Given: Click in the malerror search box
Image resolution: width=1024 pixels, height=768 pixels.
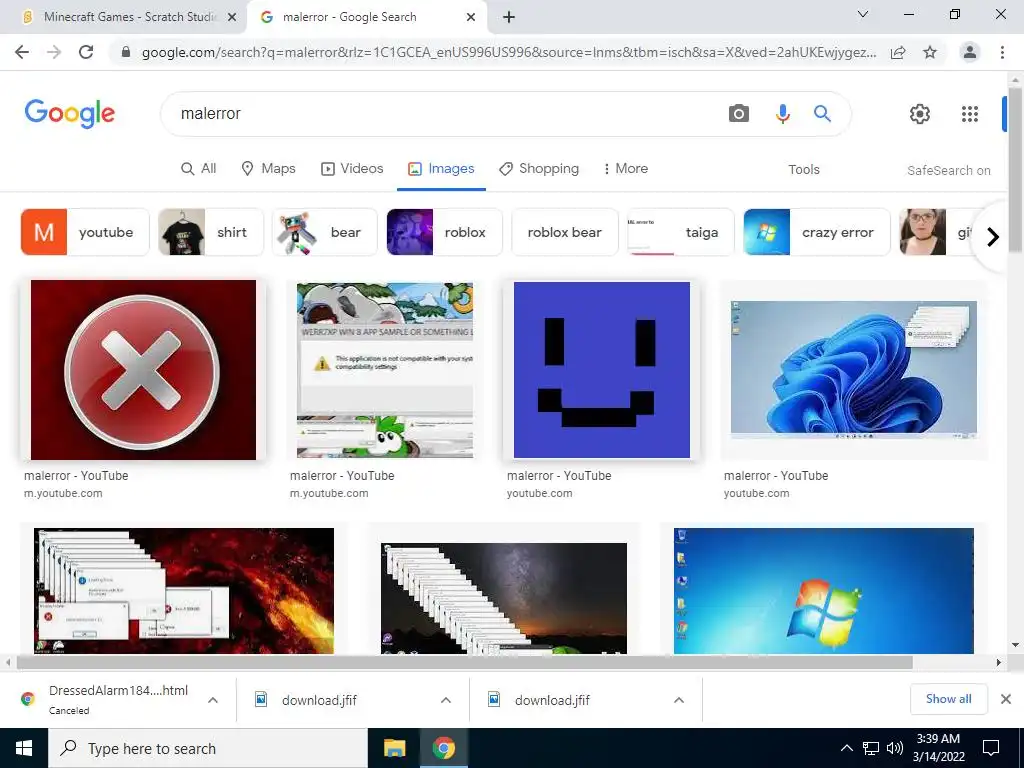Looking at the screenshot, I should tap(444, 114).
